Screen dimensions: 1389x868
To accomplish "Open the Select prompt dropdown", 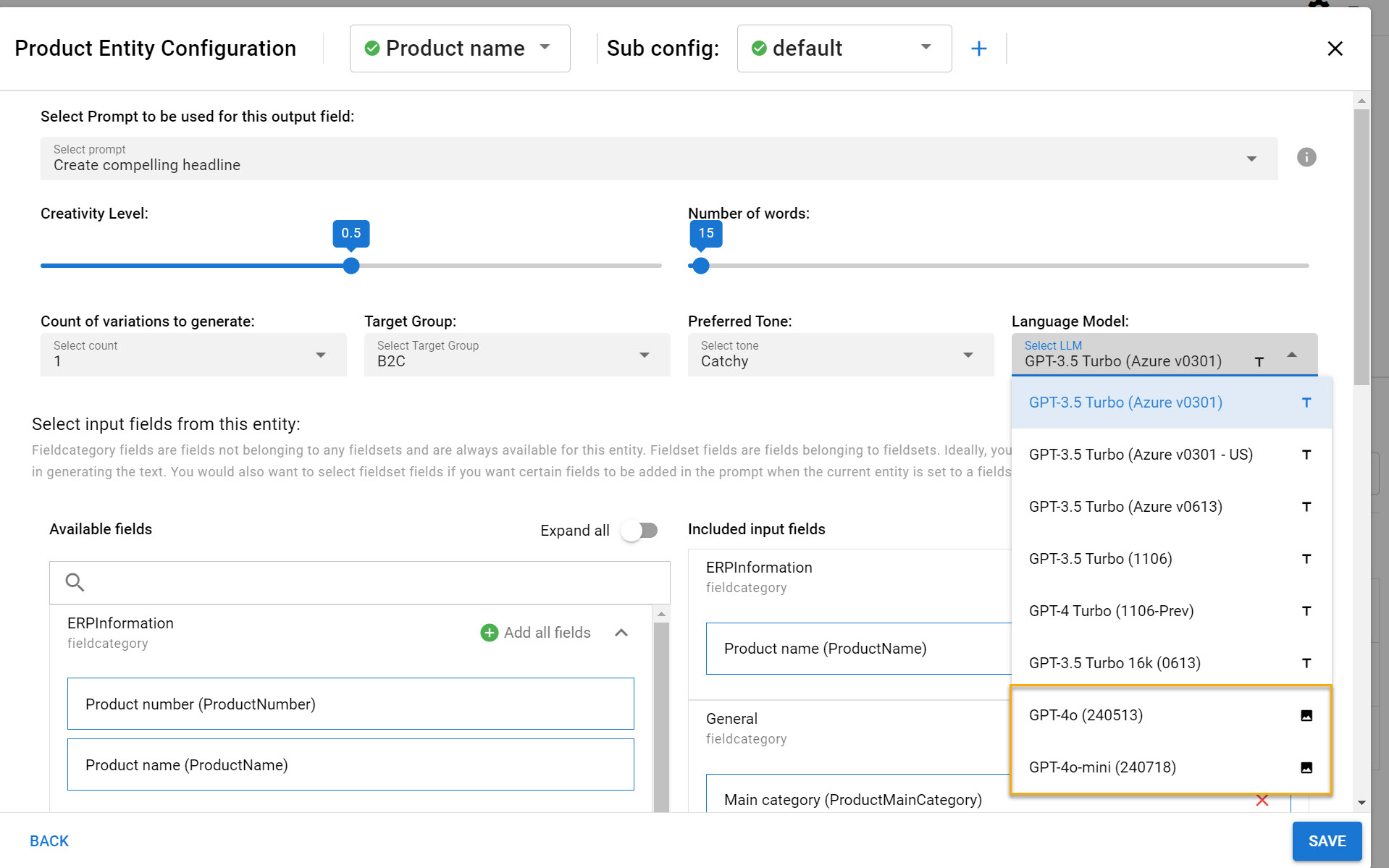I will (x=658, y=159).
